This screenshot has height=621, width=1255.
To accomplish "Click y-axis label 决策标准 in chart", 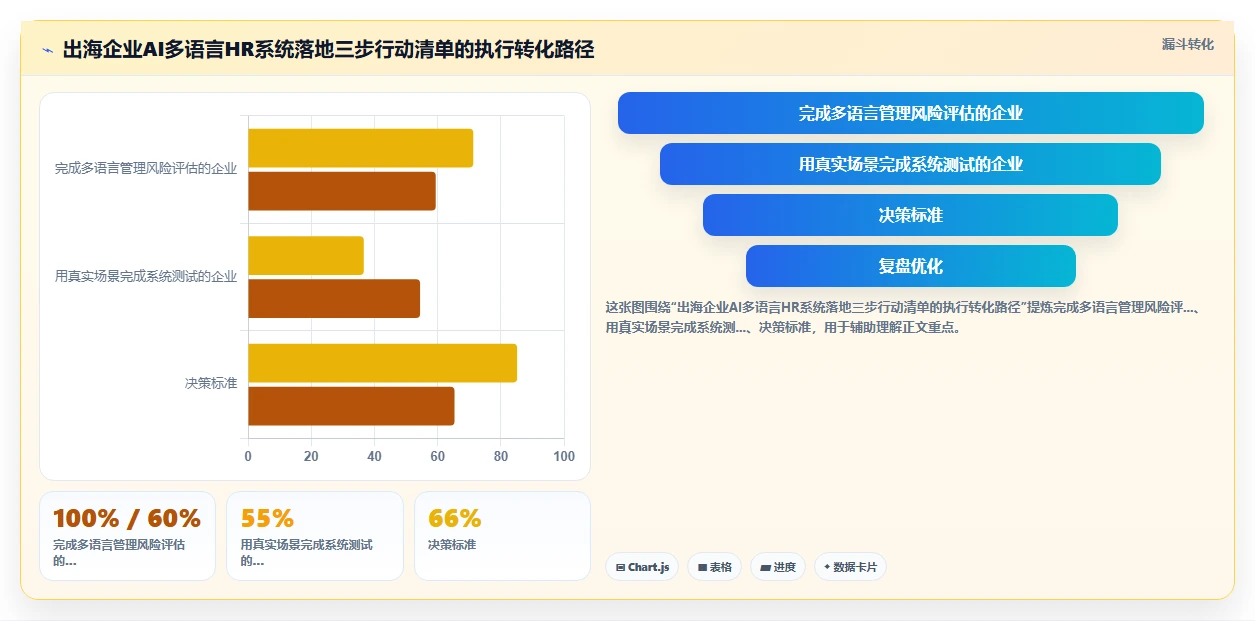I will coord(211,384).
